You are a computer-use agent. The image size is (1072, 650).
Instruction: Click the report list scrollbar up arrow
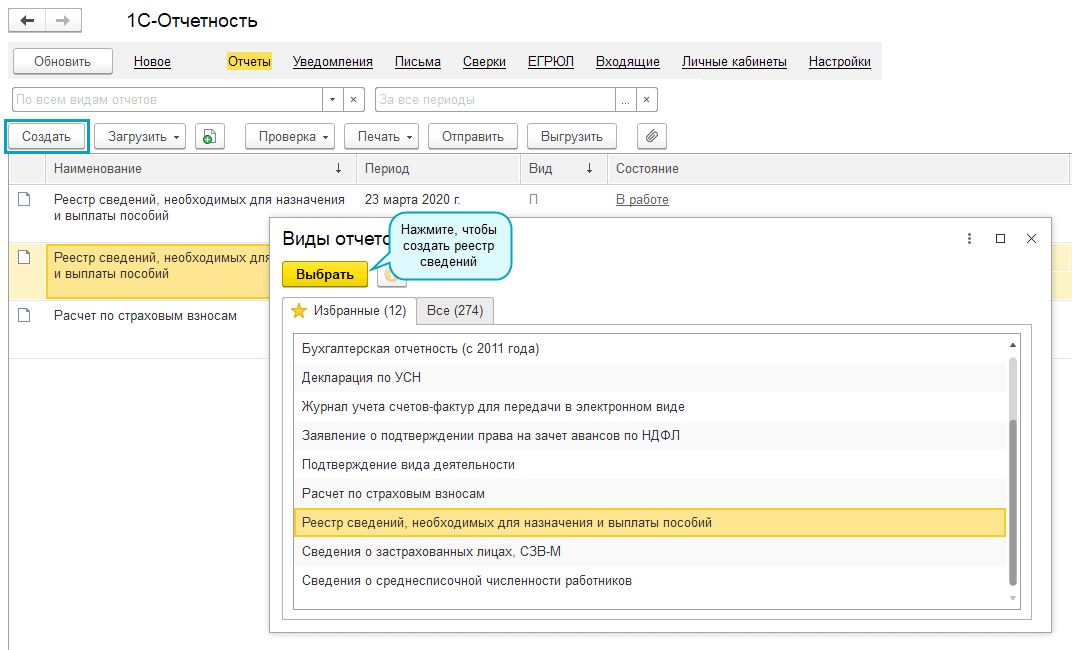[1013, 345]
